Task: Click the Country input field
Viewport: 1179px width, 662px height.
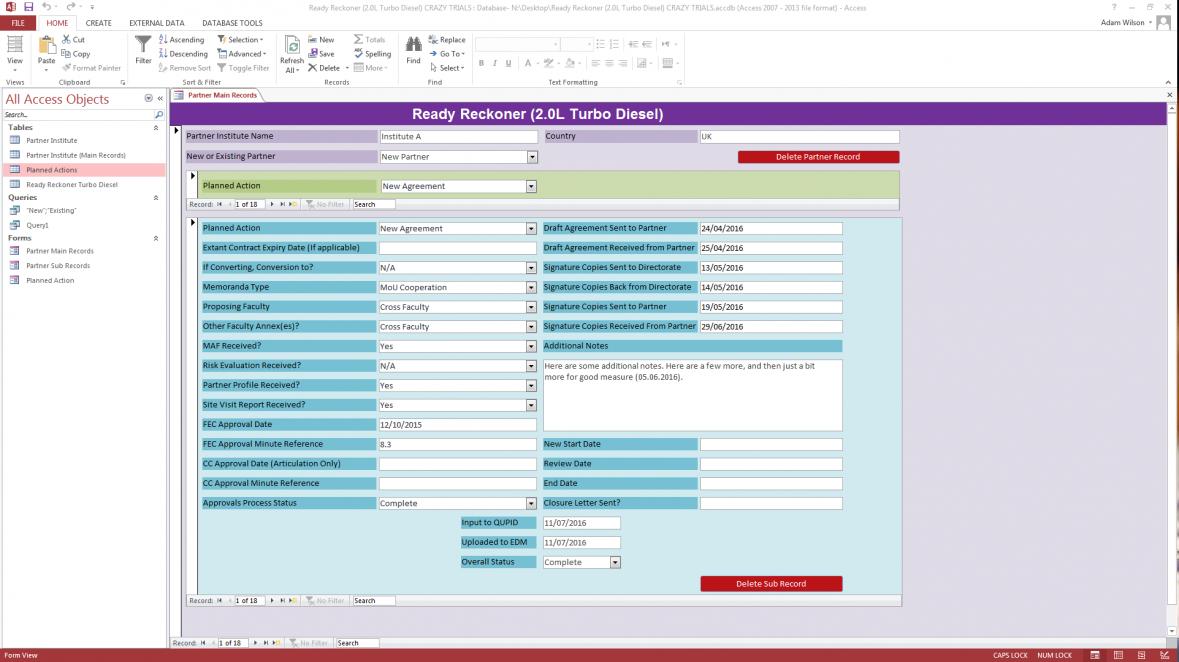Action: (799, 136)
